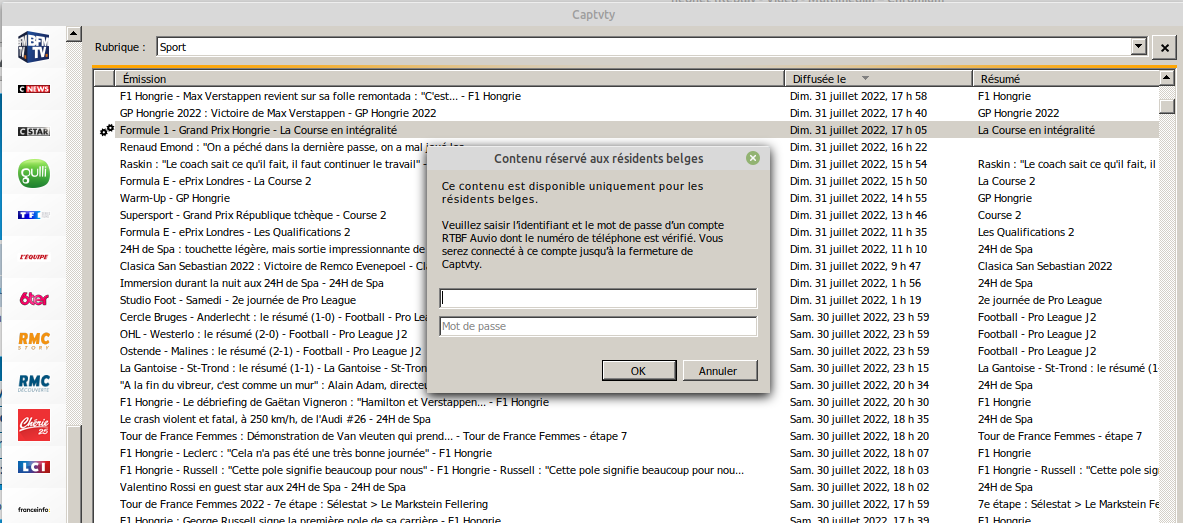Screen dimensions: 1183x523
Task: Choose the CSTAR channel logo
Action: 33,131
